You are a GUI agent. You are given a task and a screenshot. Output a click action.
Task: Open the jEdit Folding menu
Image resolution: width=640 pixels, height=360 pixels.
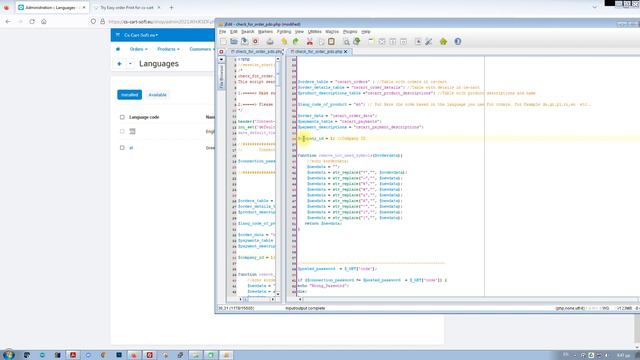[x=284, y=31]
